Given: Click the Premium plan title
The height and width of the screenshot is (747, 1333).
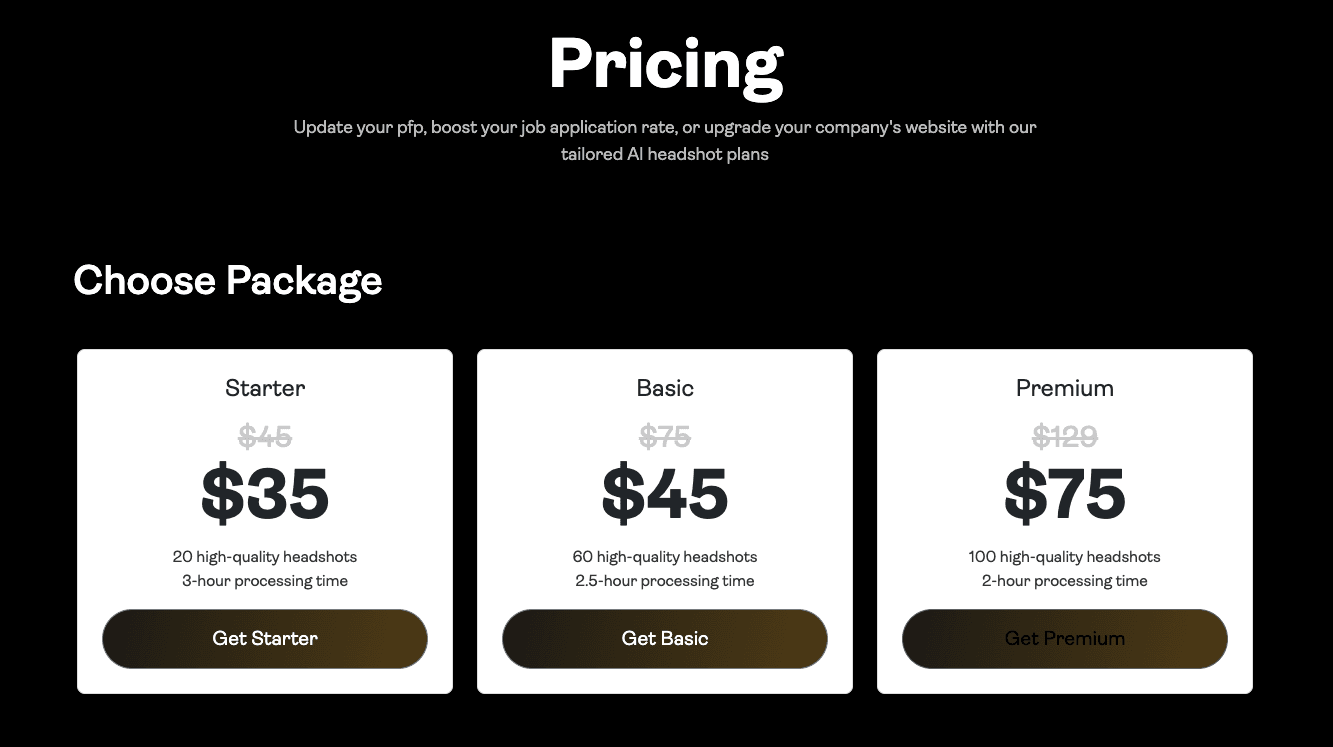Looking at the screenshot, I should [x=1064, y=388].
